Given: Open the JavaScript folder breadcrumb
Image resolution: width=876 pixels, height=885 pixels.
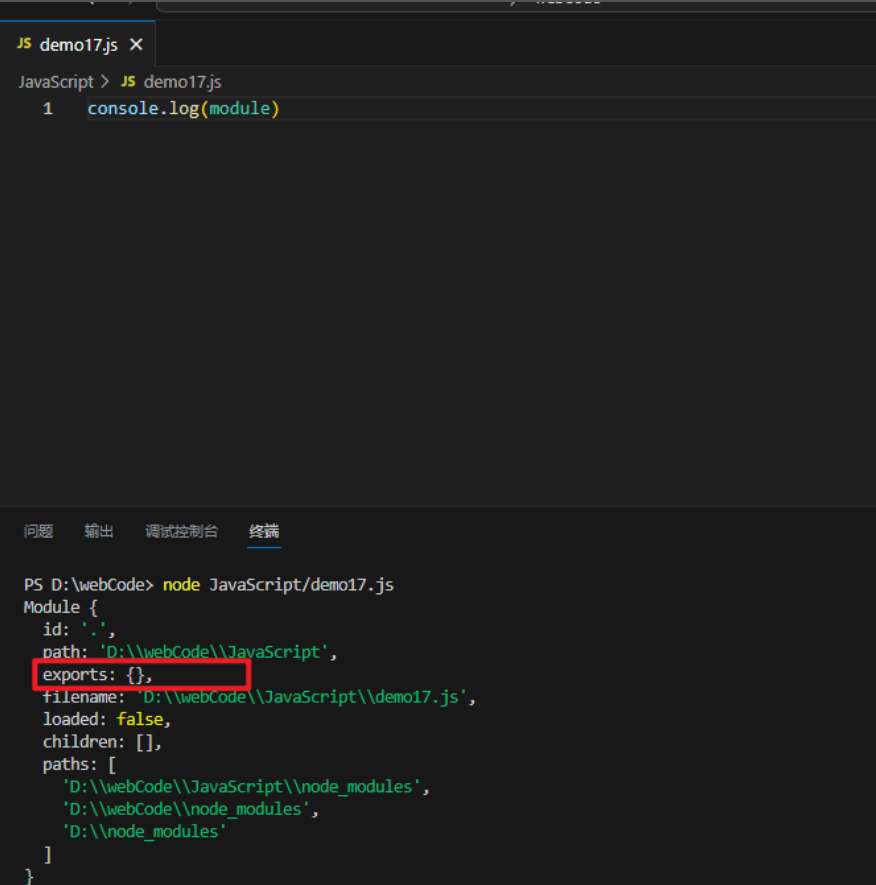Looking at the screenshot, I should click(x=55, y=82).
